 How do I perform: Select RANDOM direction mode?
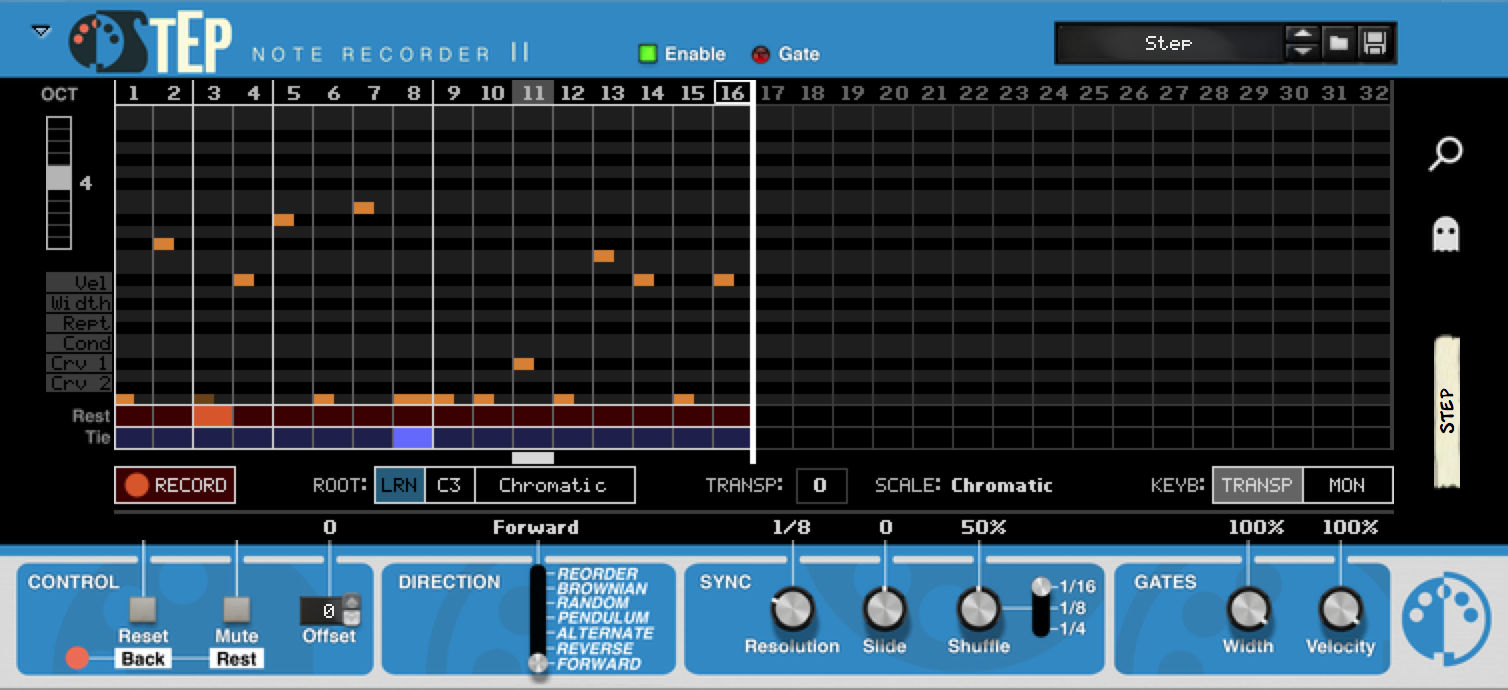(593, 603)
